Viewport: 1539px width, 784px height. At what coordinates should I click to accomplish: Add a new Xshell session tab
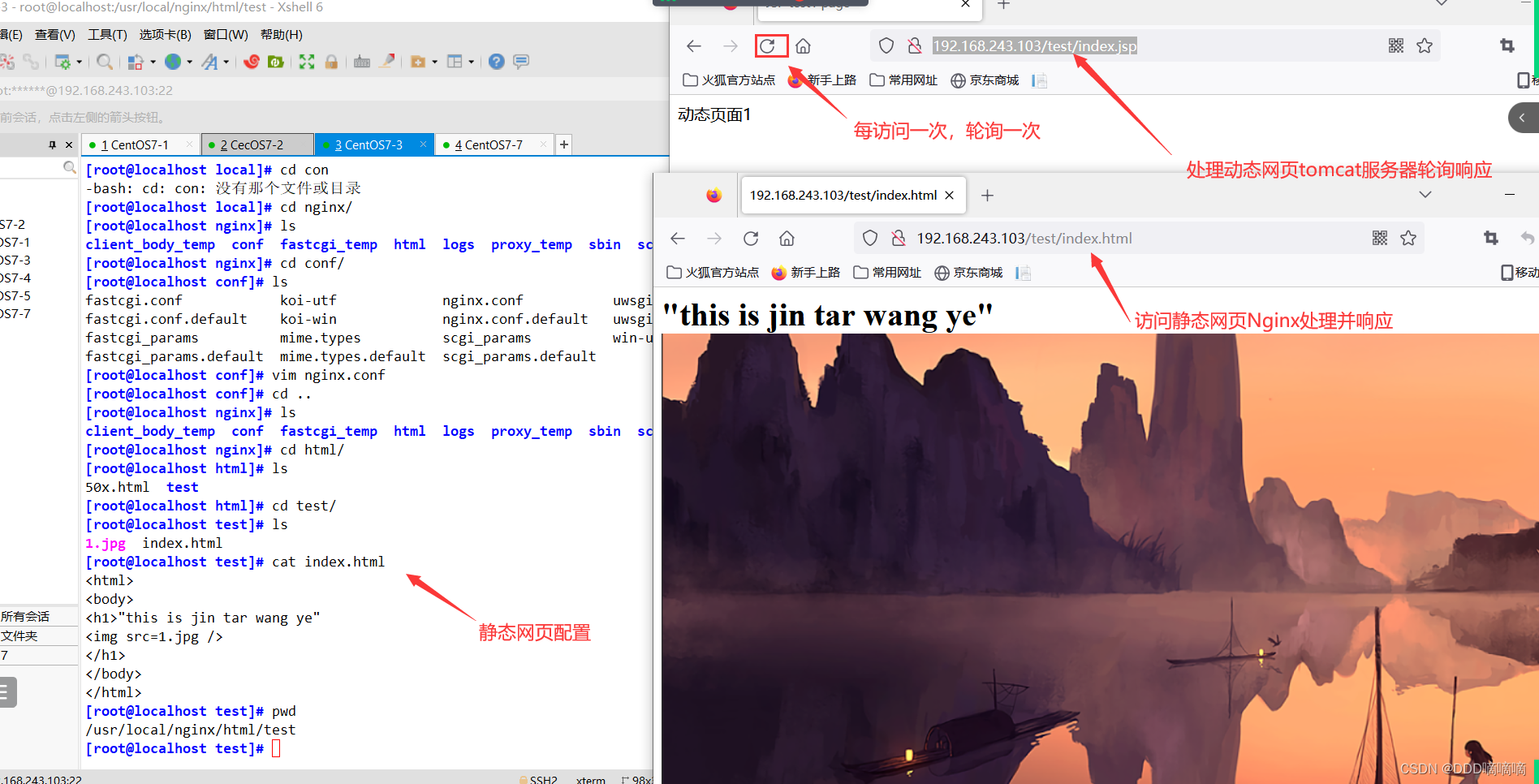point(564,144)
